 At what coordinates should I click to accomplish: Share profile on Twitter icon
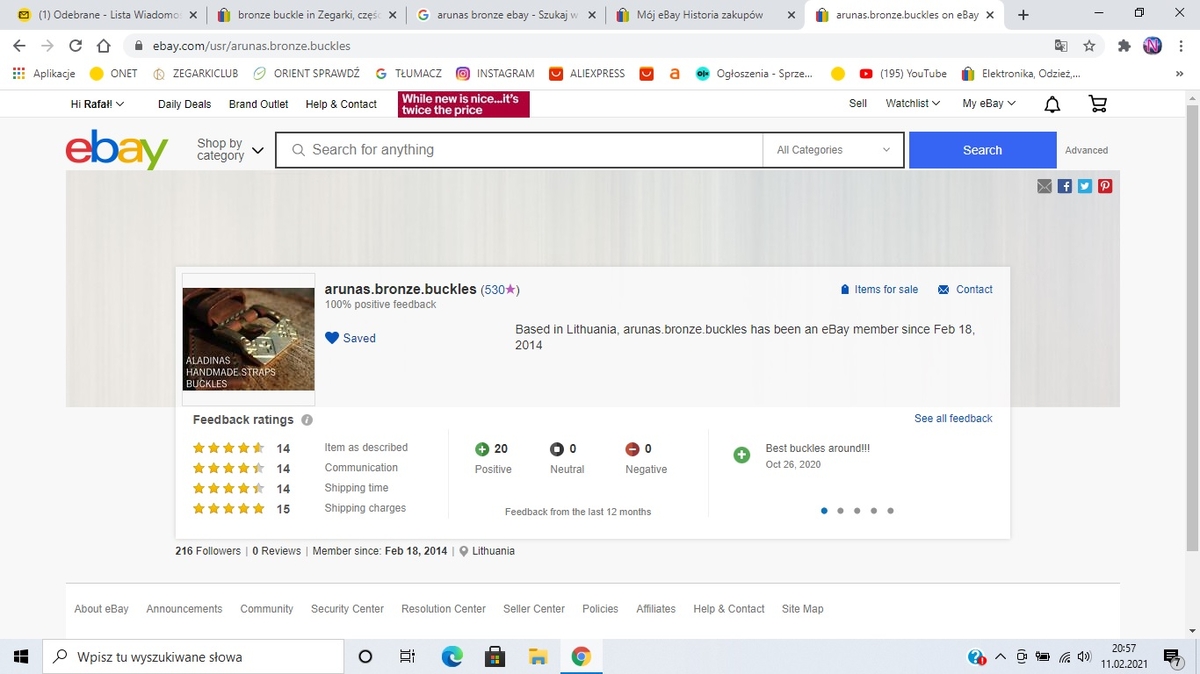click(1085, 186)
